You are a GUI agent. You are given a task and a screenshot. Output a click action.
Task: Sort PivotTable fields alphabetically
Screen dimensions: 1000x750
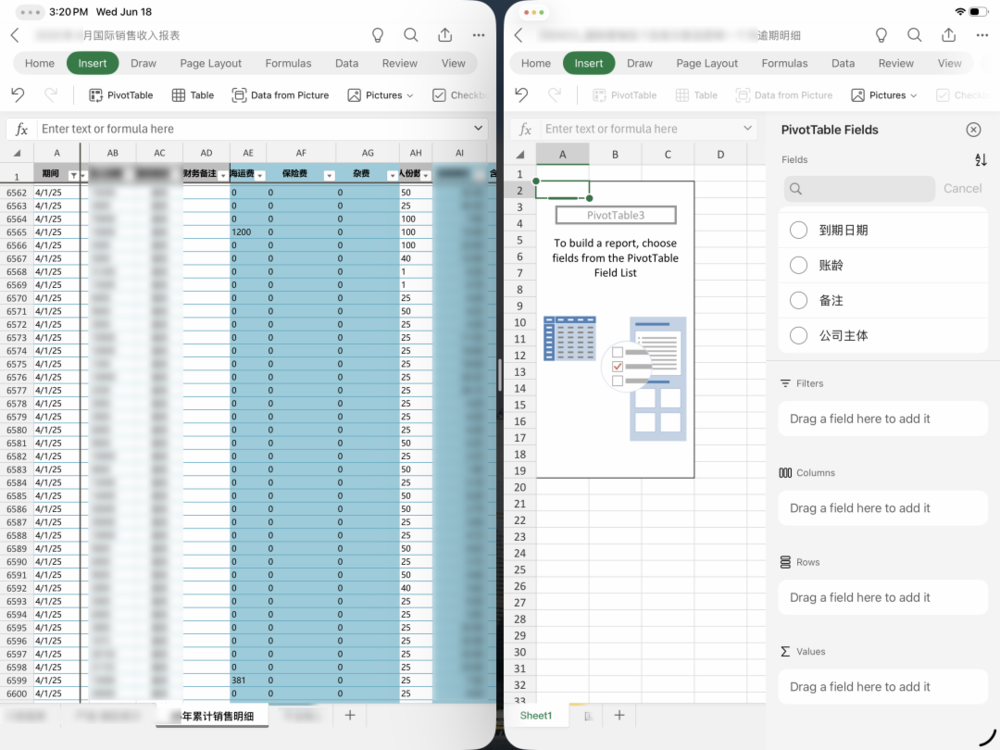[x=980, y=160]
